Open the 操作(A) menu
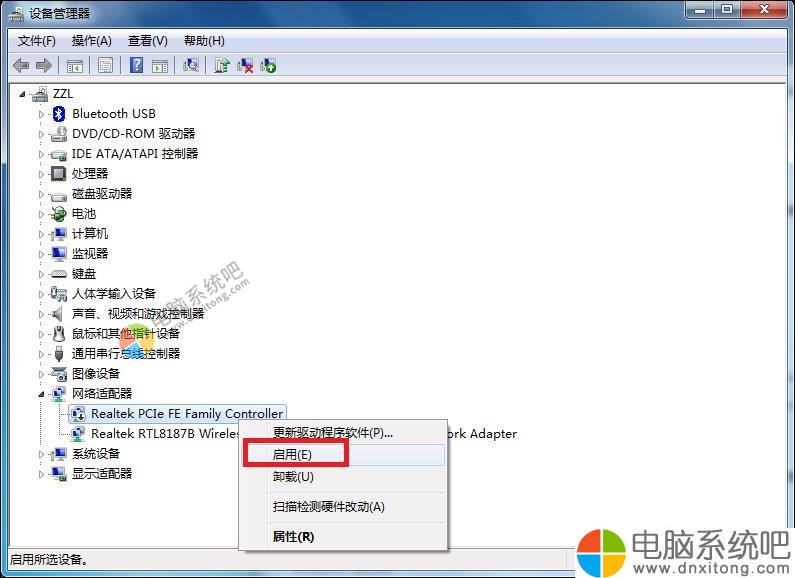Image resolution: width=795 pixels, height=578 pixels. click(x=91, y=41)
